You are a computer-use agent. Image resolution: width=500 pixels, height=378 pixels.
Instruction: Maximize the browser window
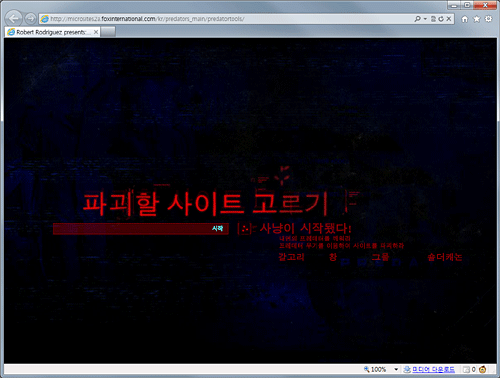467,5
